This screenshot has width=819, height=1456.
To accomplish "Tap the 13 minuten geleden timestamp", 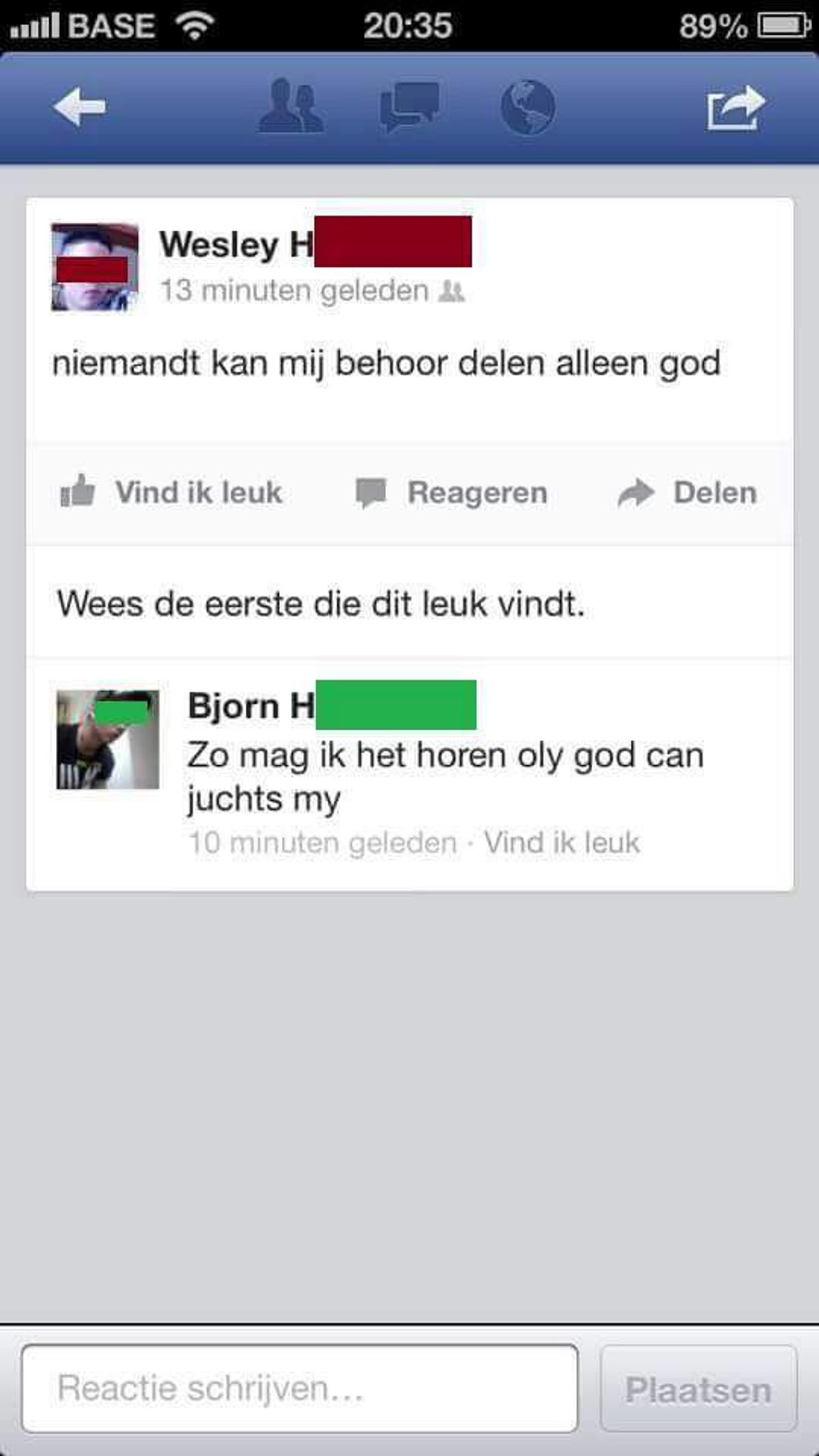I will (x=294, y=291).
